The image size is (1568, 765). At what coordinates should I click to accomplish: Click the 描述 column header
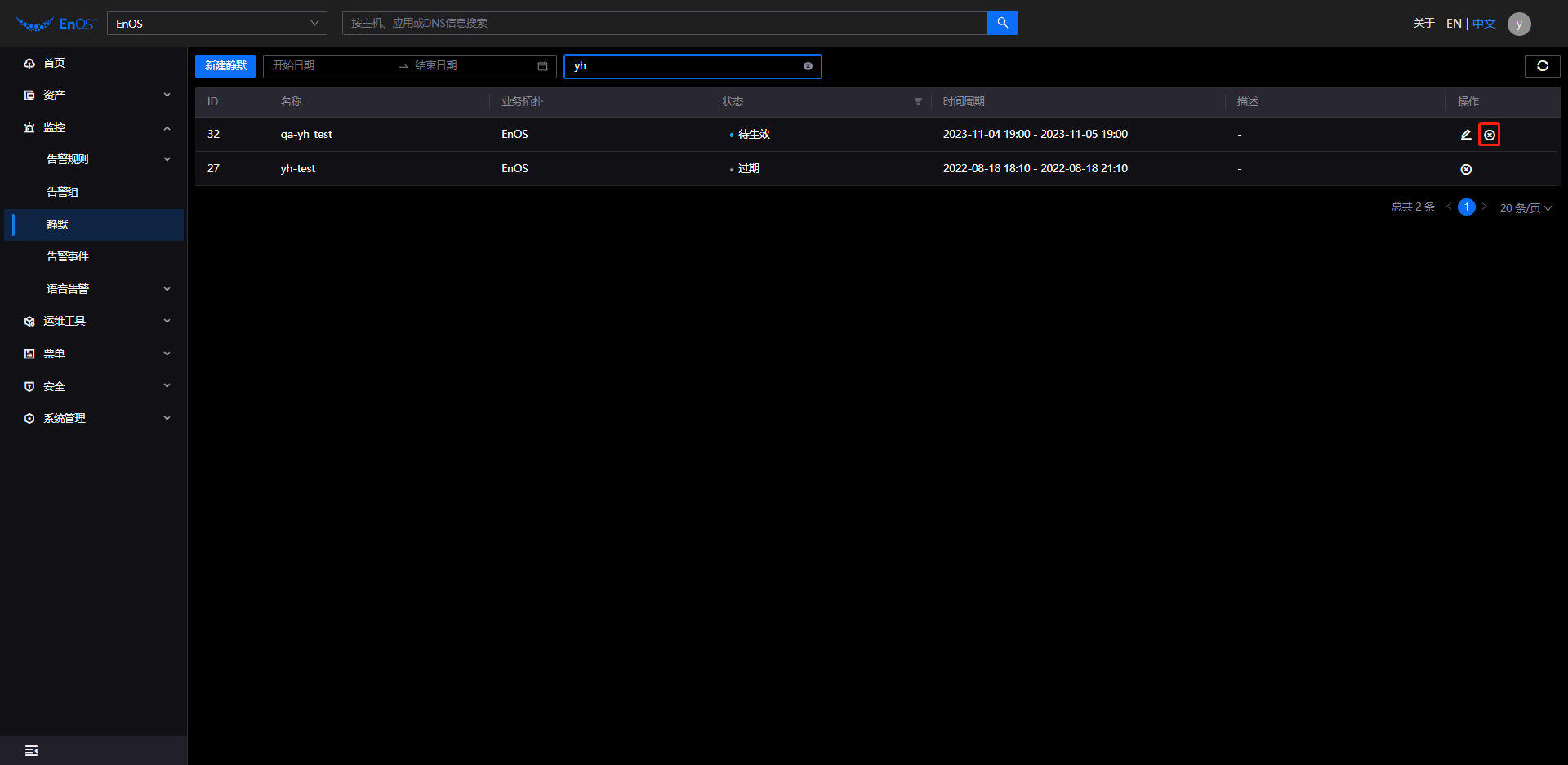[x=1248, y=102]
